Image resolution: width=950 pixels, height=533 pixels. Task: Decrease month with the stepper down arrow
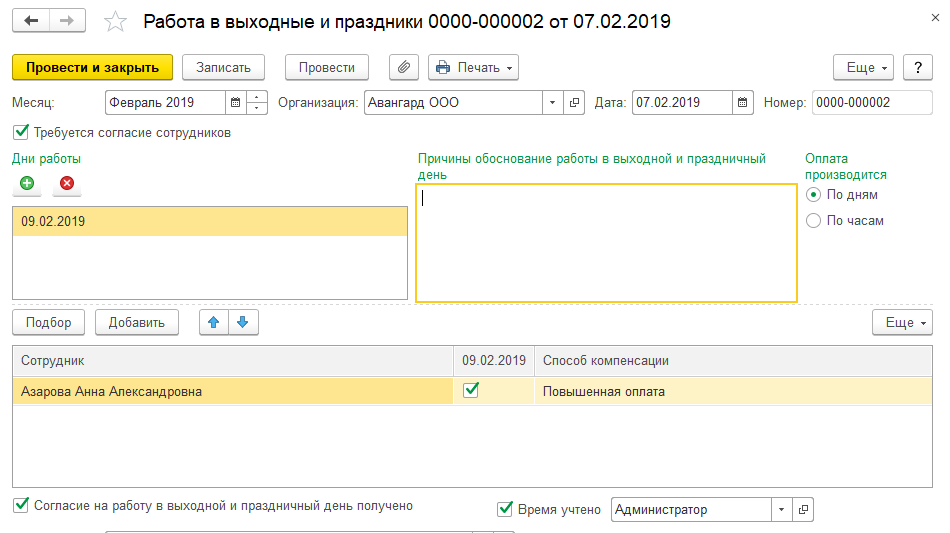[257, 108]
